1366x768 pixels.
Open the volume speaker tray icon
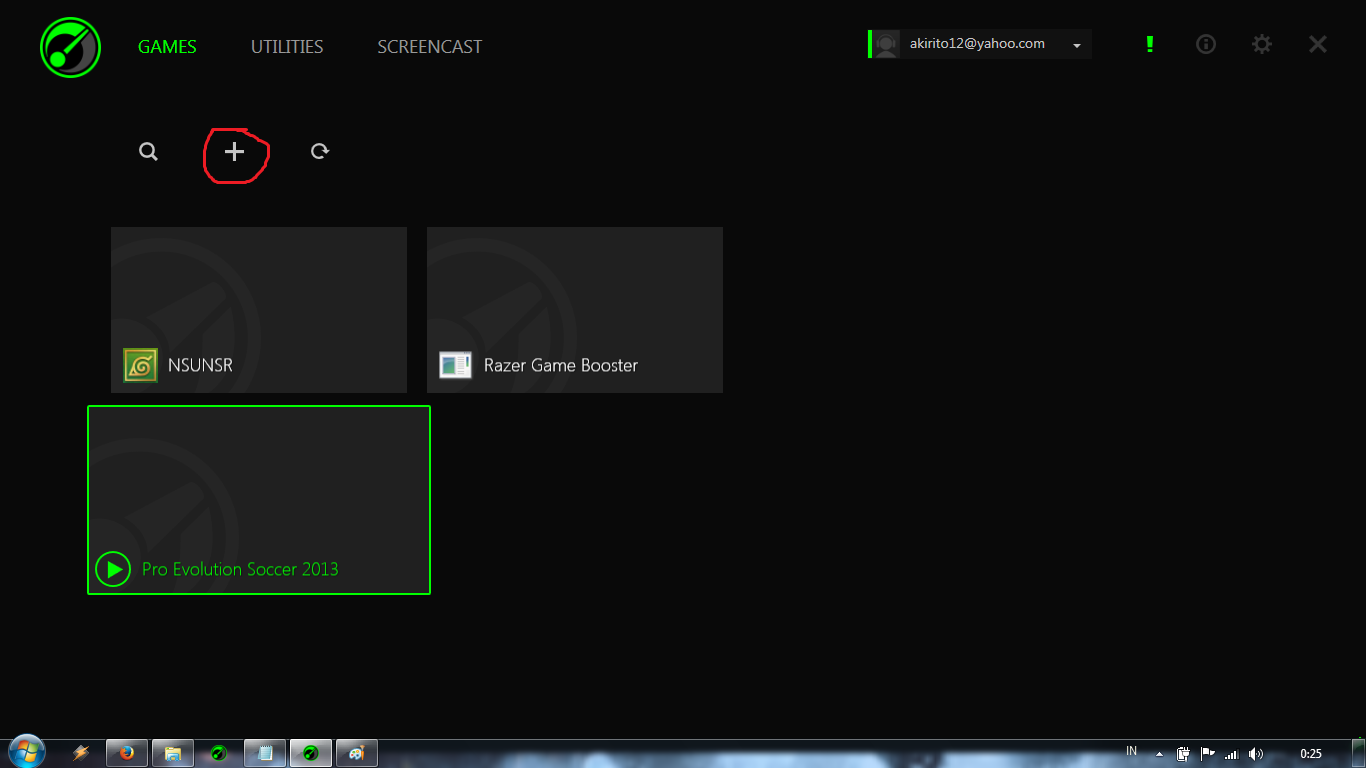coord(1256,754)
